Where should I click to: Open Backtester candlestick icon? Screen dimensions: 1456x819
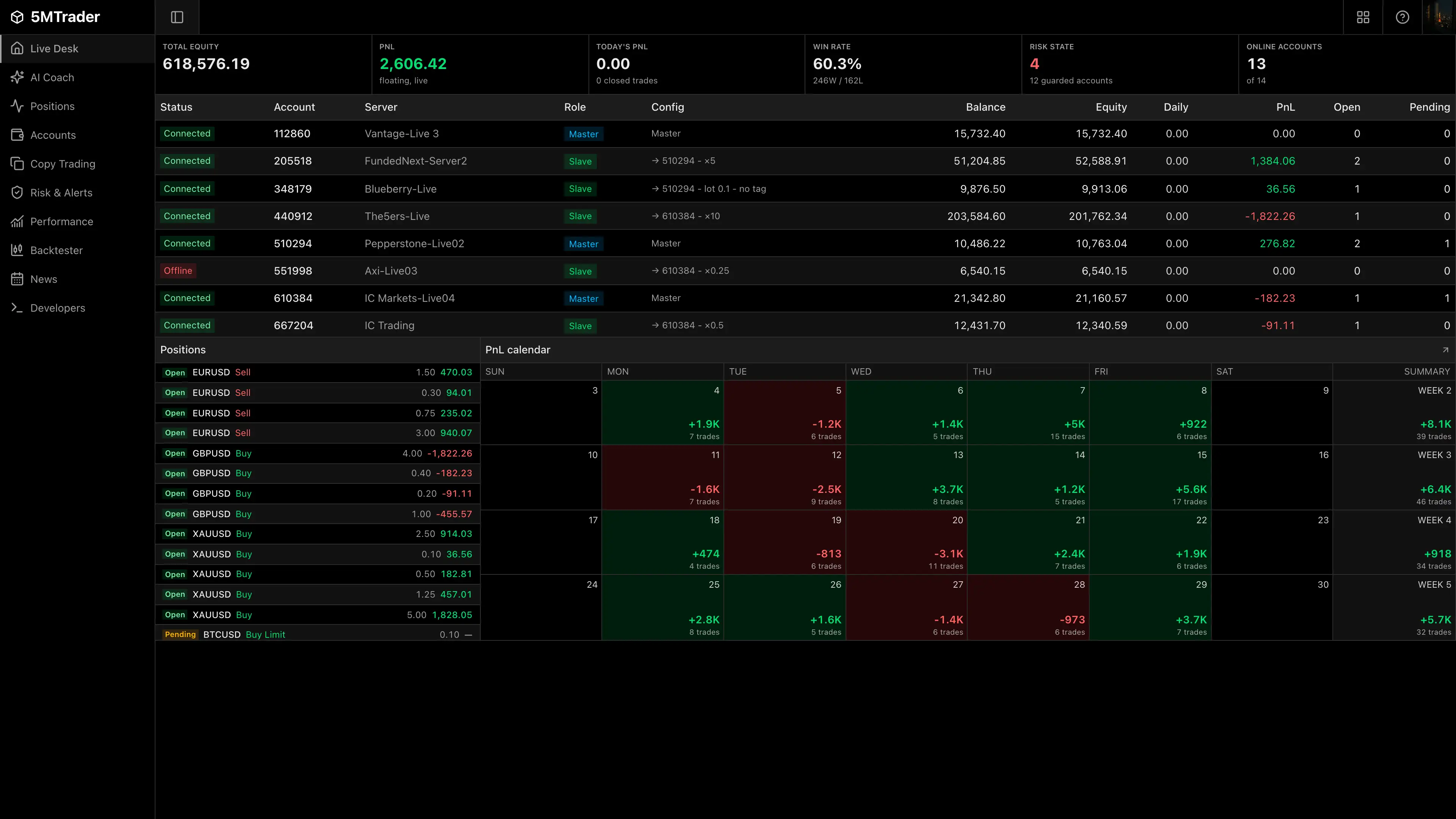(17, 250)
